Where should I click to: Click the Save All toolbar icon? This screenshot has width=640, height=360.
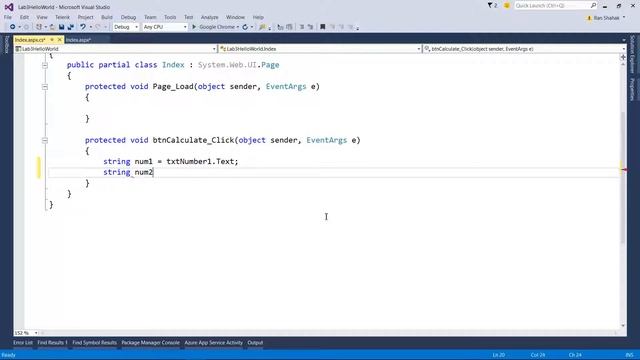click(x=71, y=27)
